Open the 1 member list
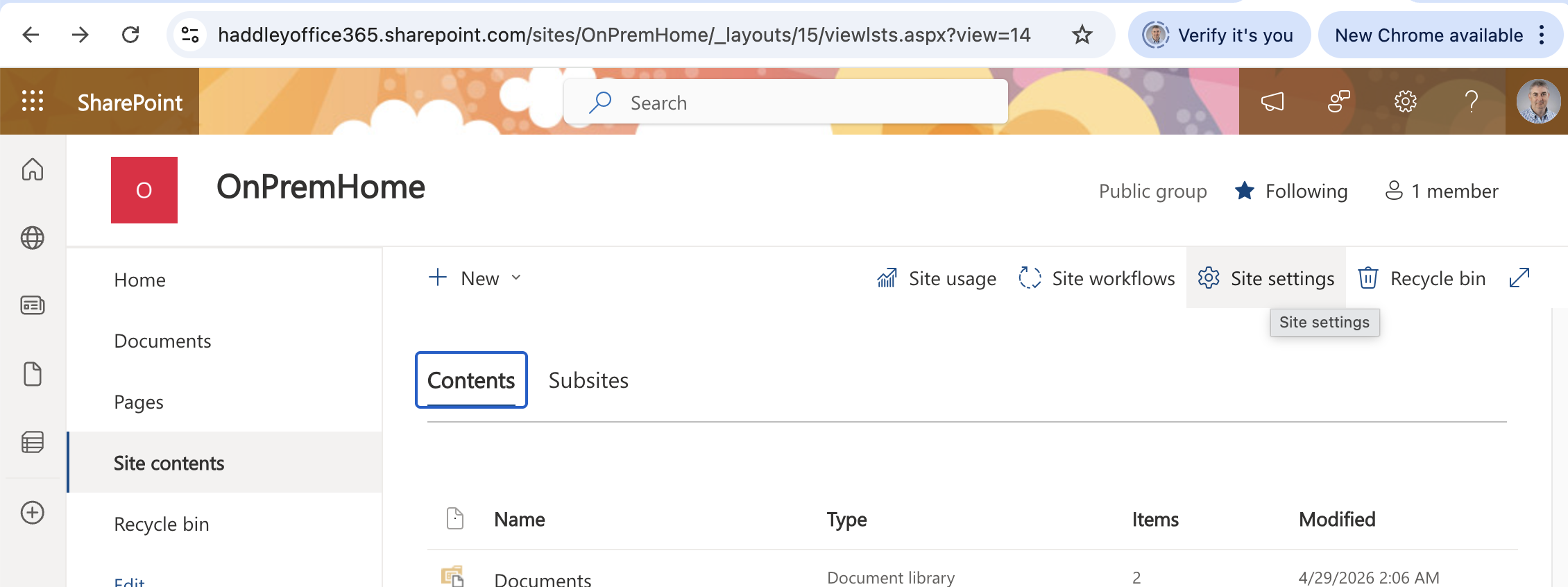 (x=1442, y=191)
